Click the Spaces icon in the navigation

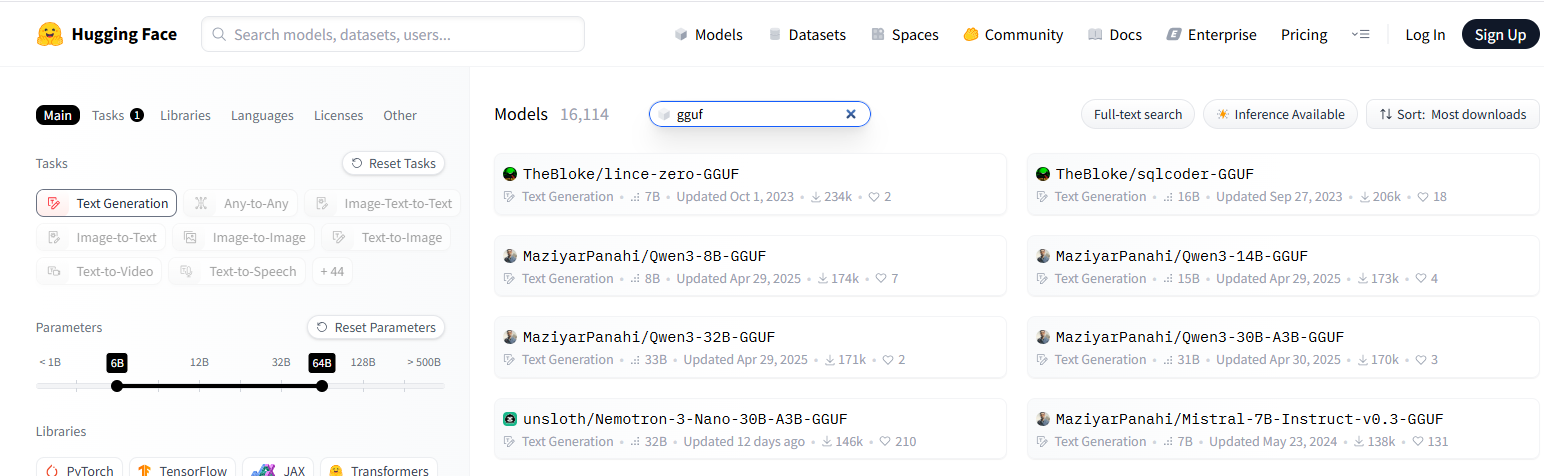[878, 34]
